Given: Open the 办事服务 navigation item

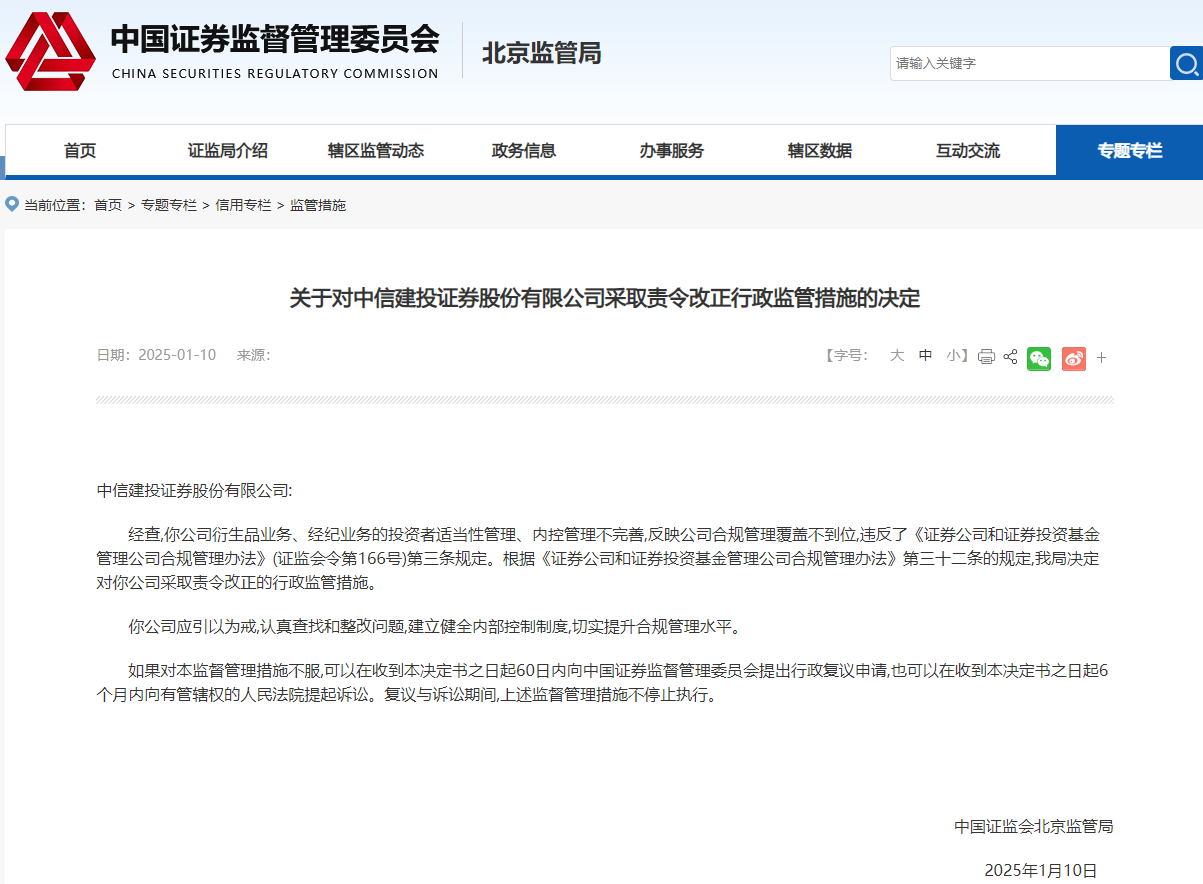Looking at the screenshot, I should coord(672,151).
